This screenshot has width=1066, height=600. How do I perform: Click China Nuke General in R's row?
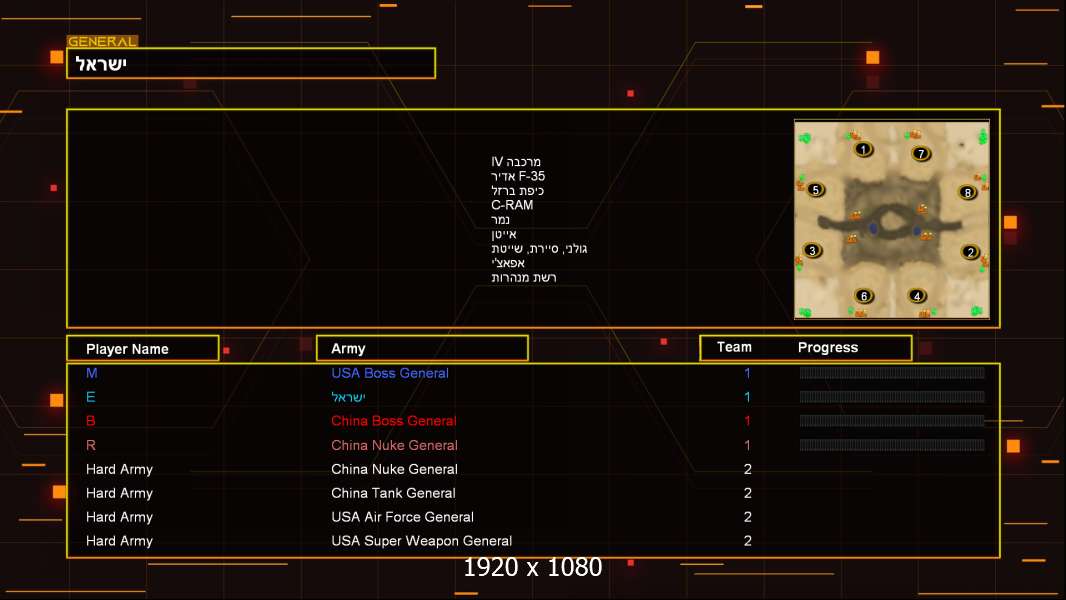pos(394,445)
